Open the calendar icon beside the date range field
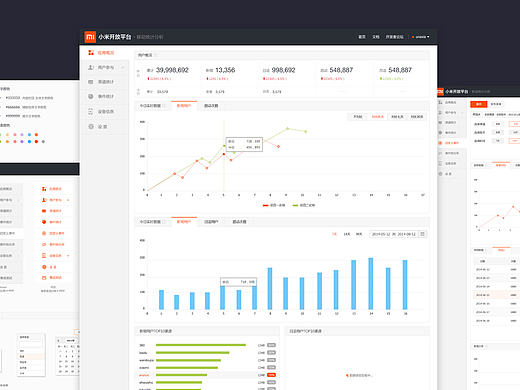Viewport: 520px width, 390px height. click(x=422, y=234)
